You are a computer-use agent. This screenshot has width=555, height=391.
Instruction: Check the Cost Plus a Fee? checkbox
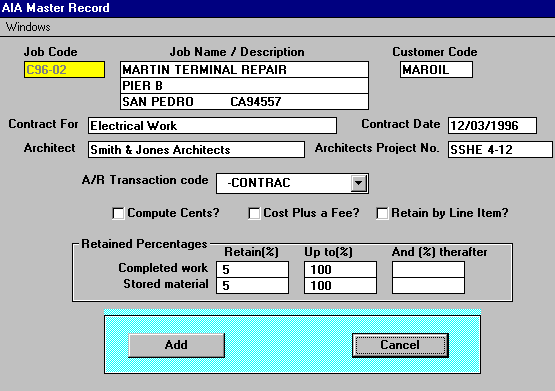point(254,213)
